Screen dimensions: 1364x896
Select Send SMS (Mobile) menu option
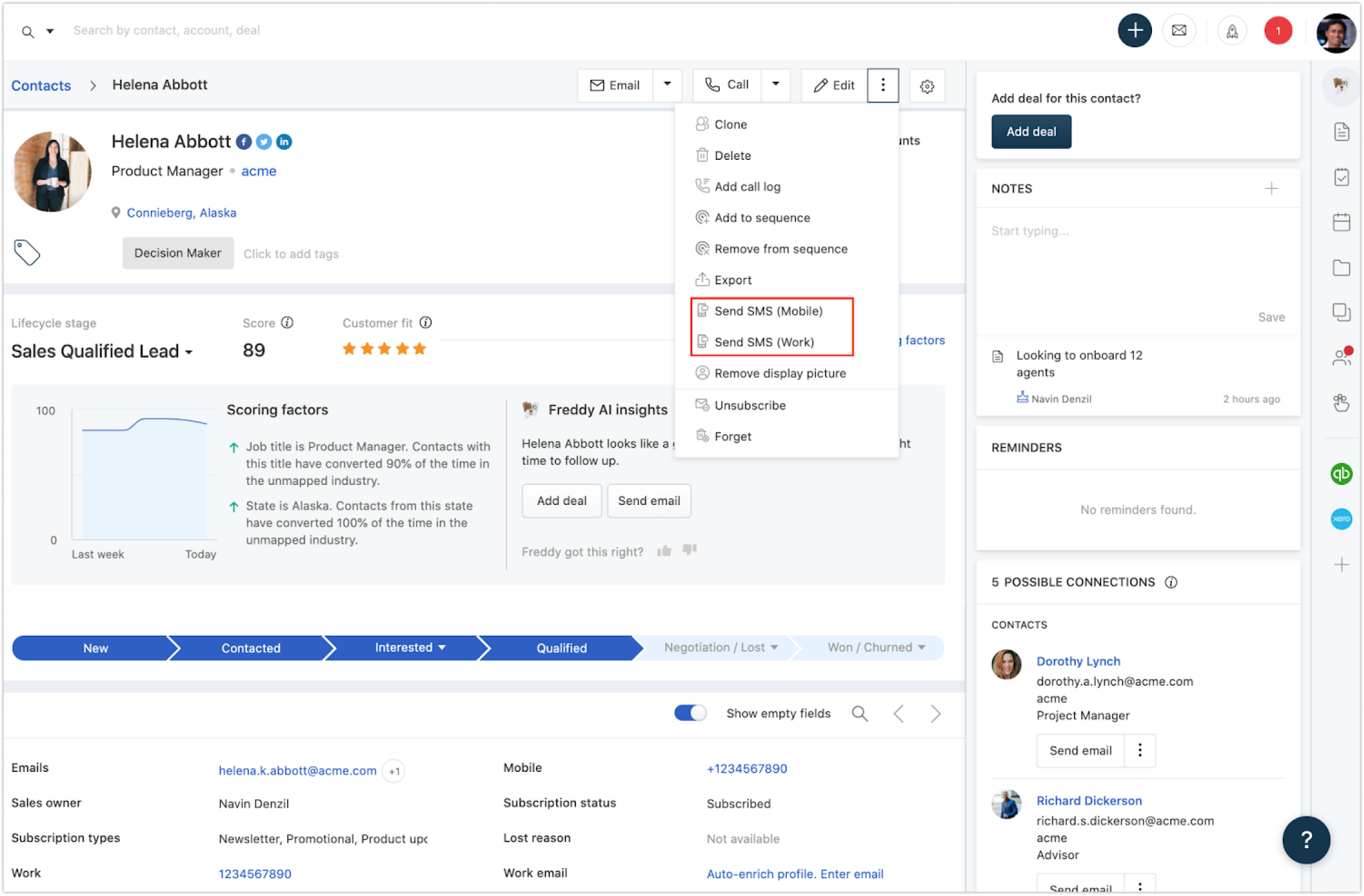768,311
